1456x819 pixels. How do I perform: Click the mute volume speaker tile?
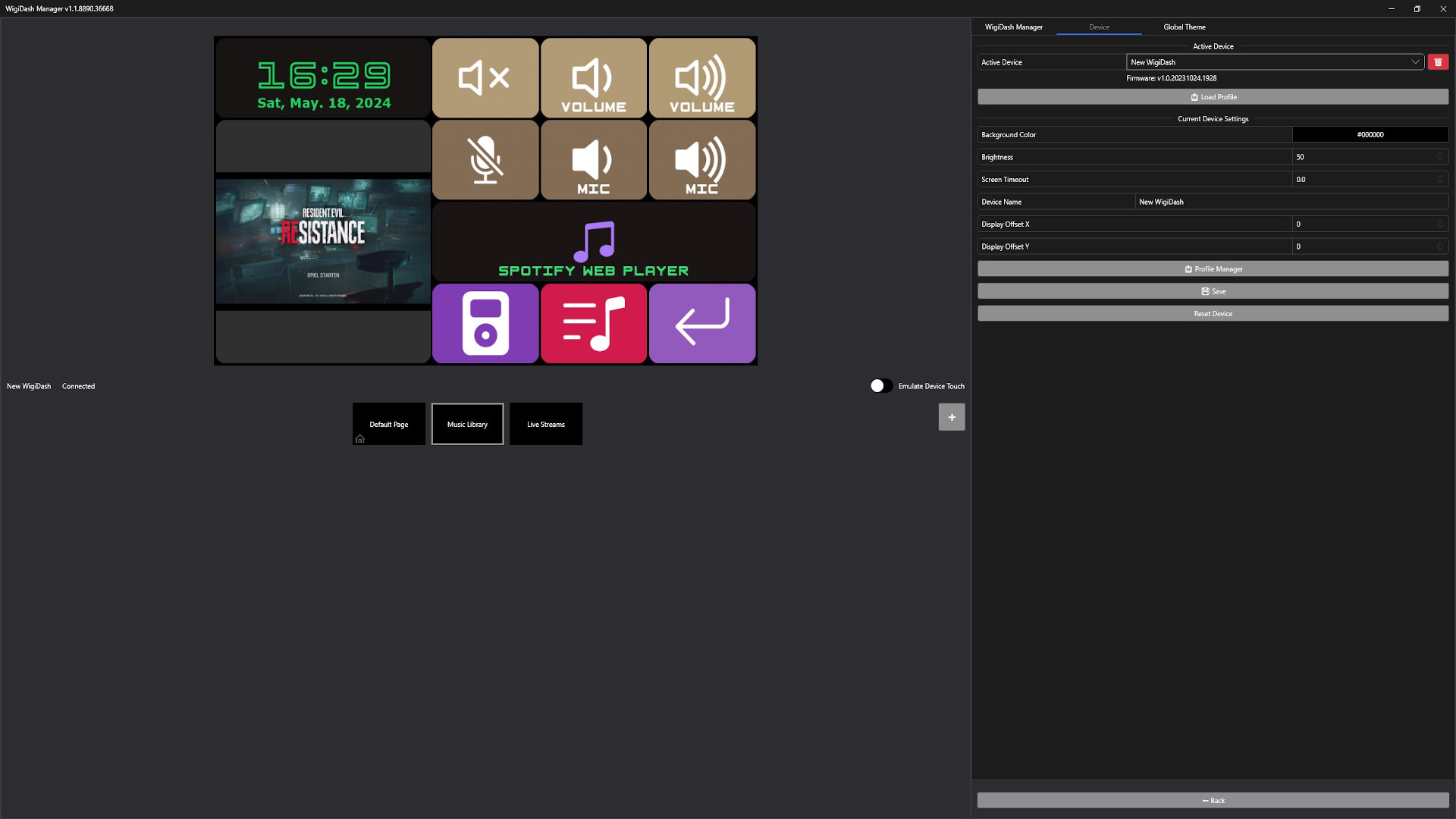(485, 78)
